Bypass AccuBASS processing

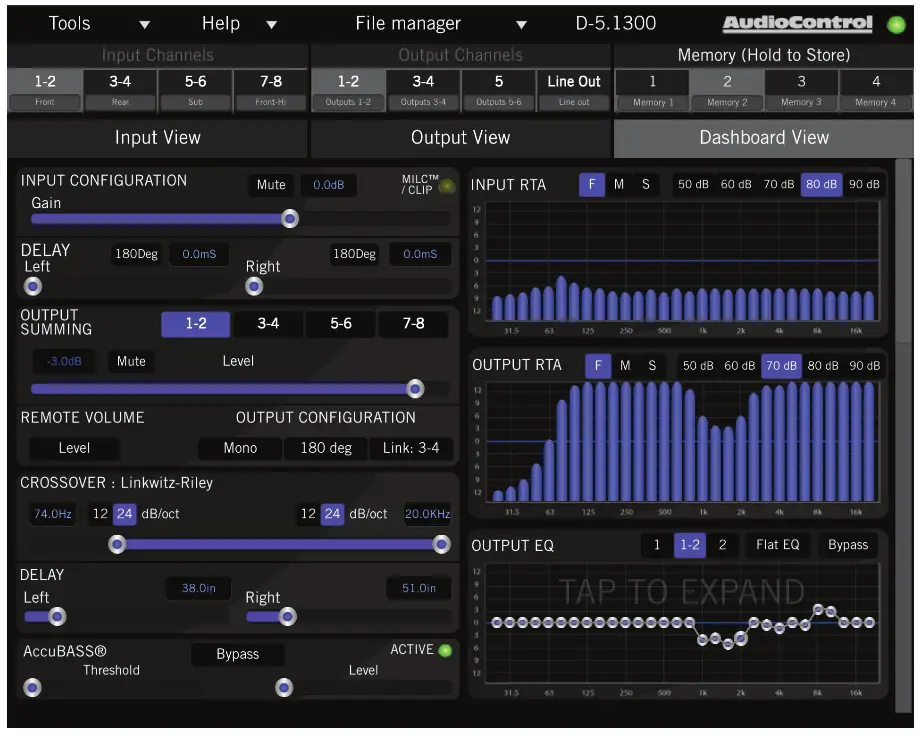coord(238,654)
